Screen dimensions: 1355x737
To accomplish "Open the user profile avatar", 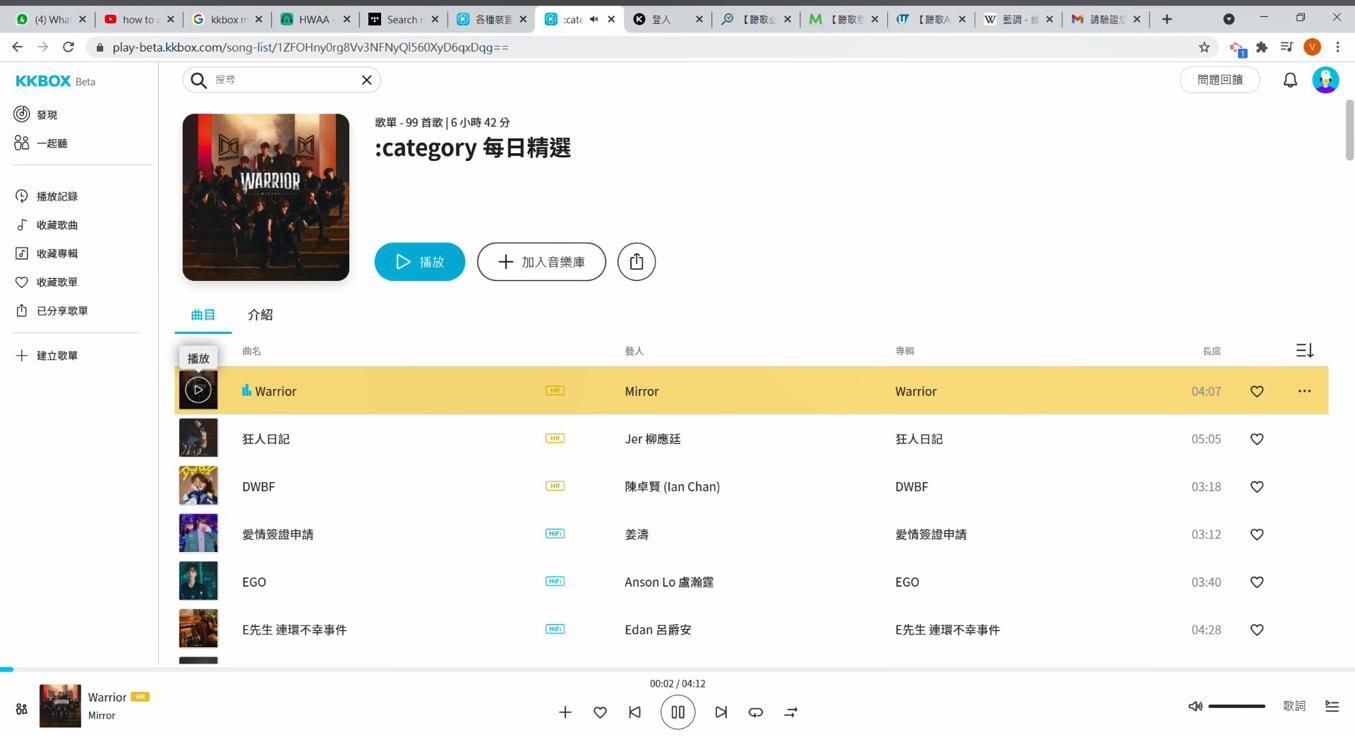I will pyautogui.click(x=1325, y=80).
